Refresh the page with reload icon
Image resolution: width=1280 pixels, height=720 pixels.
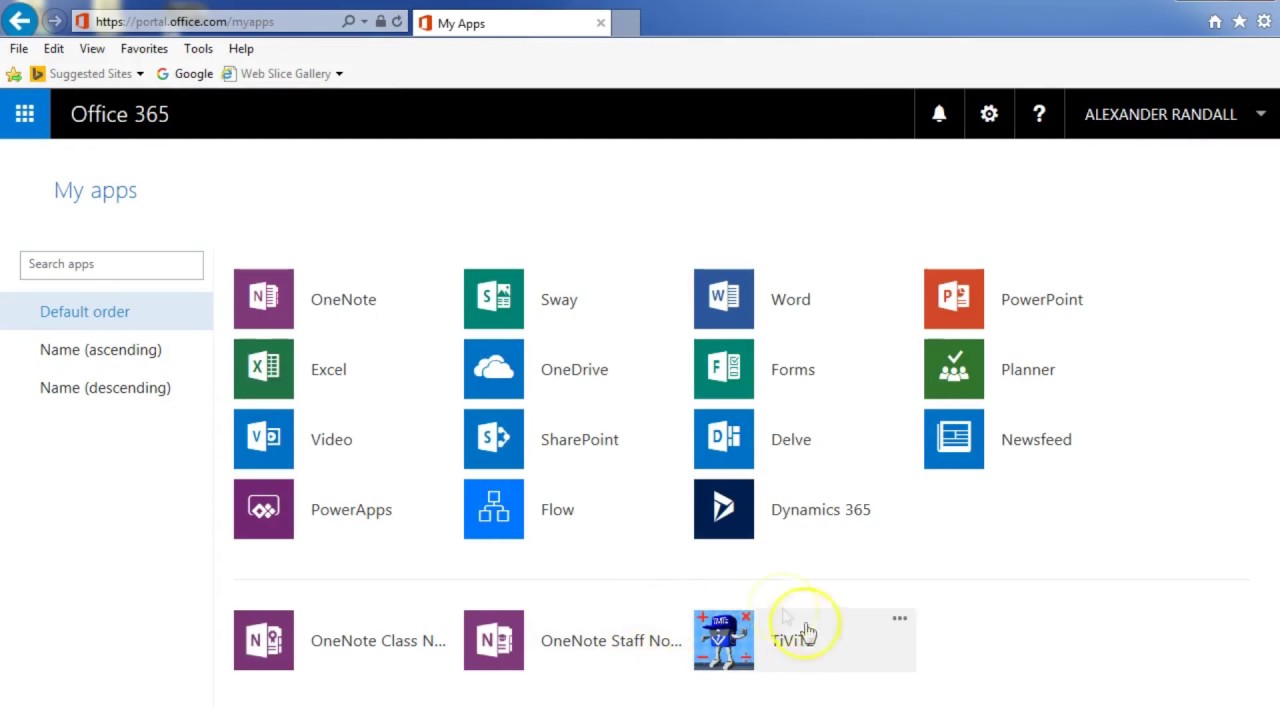[x=397, y=21]
